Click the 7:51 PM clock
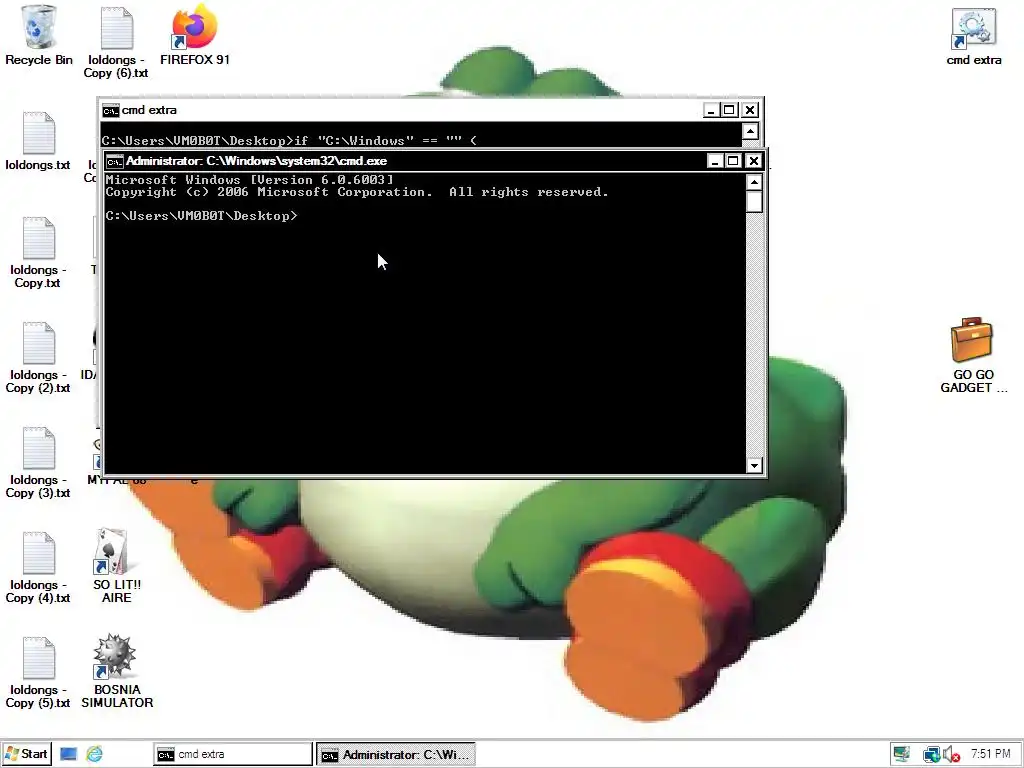 [990, 754]
